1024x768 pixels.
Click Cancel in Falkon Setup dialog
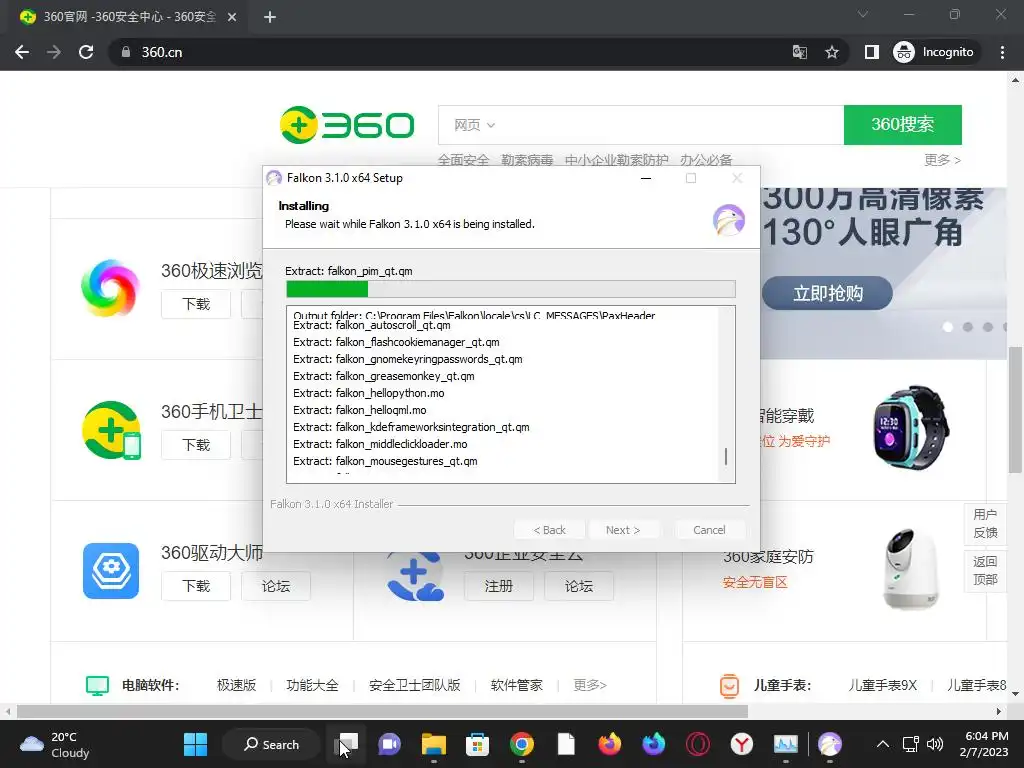tap(709, 530)
